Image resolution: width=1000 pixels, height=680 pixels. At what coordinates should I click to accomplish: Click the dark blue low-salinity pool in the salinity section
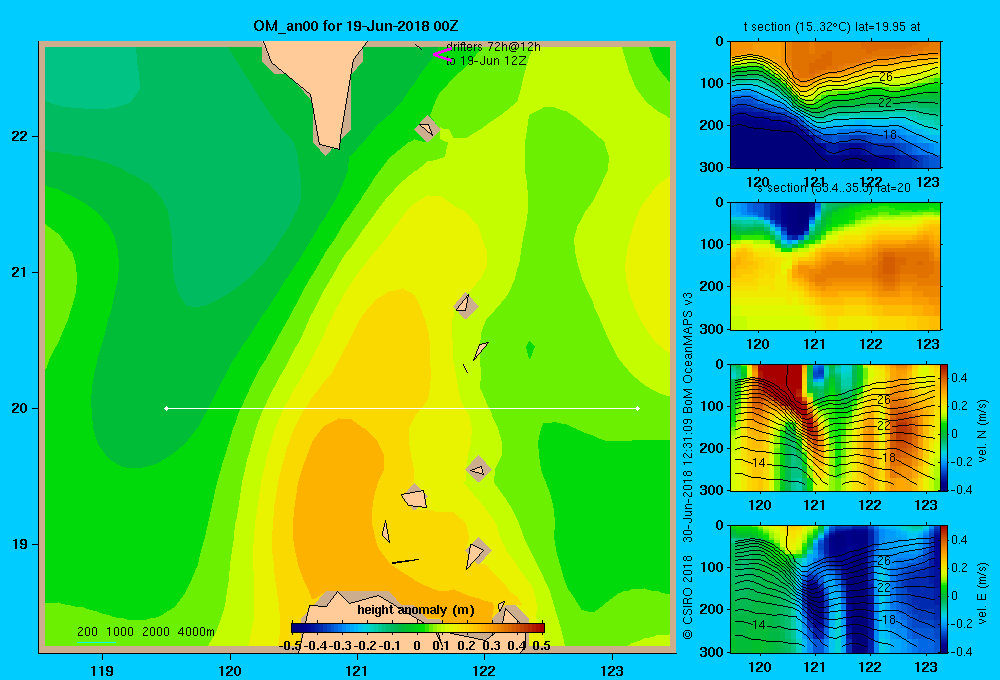coord(793,220)
